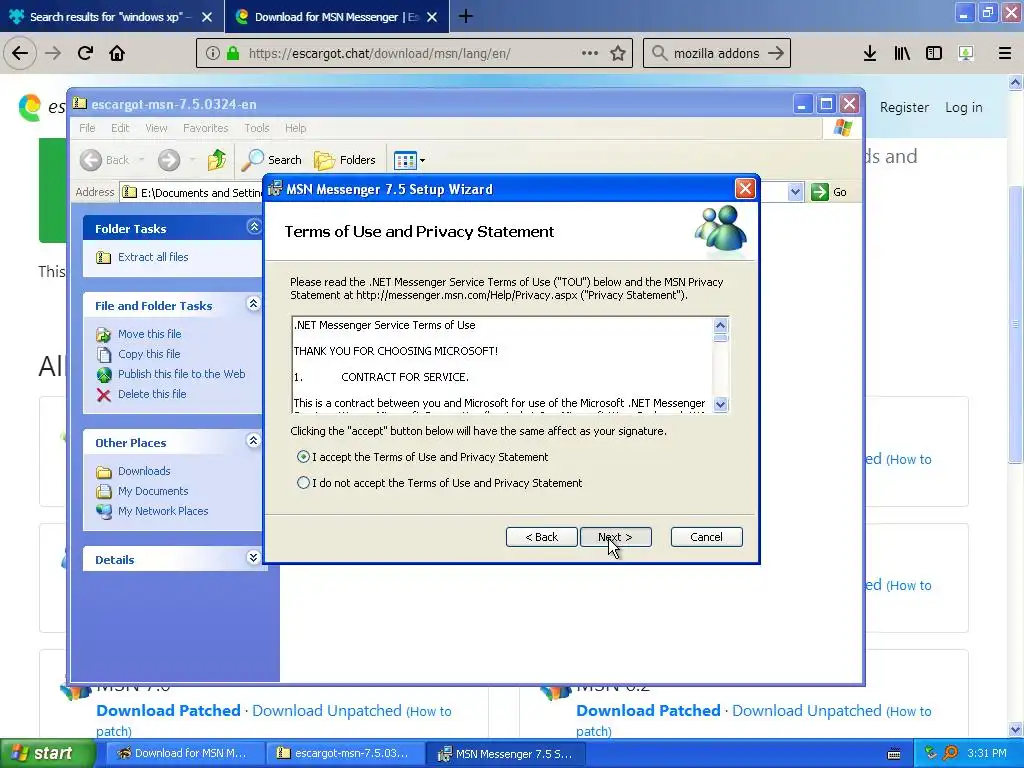Click 'Move this file' task

click(150, 334)
